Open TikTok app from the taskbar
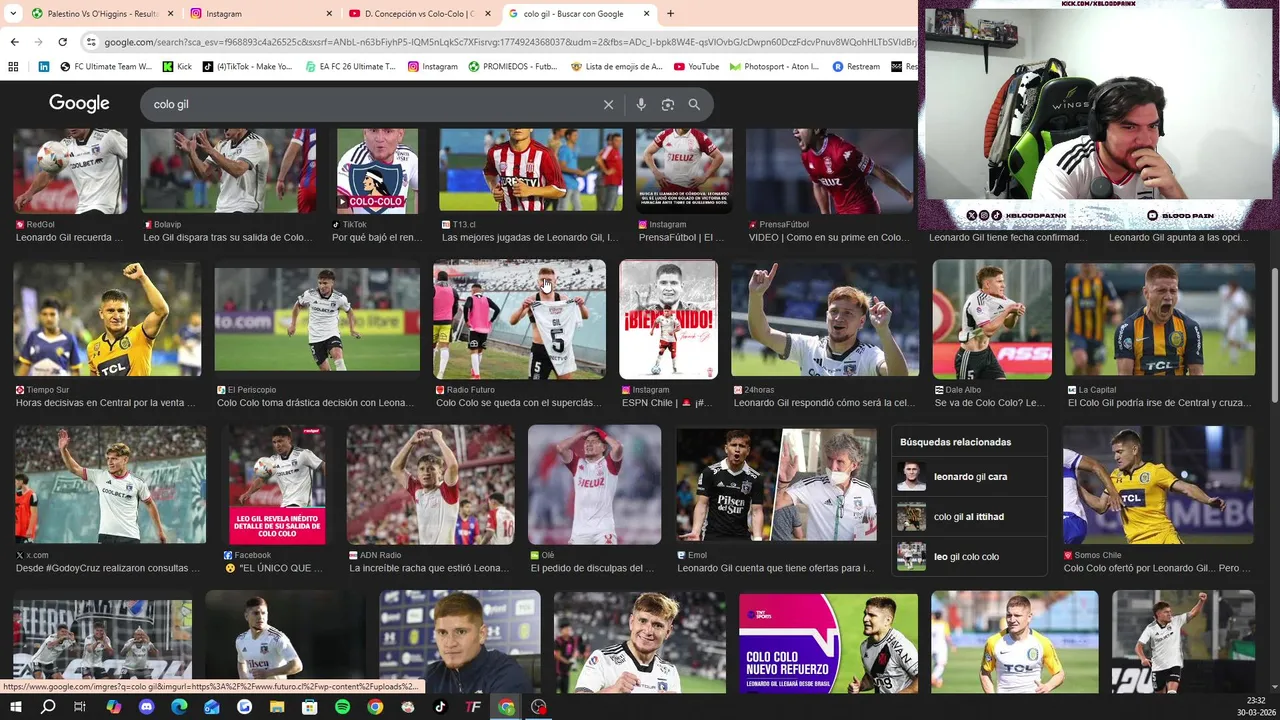The image size is (1280, 720). coord(440,707)
